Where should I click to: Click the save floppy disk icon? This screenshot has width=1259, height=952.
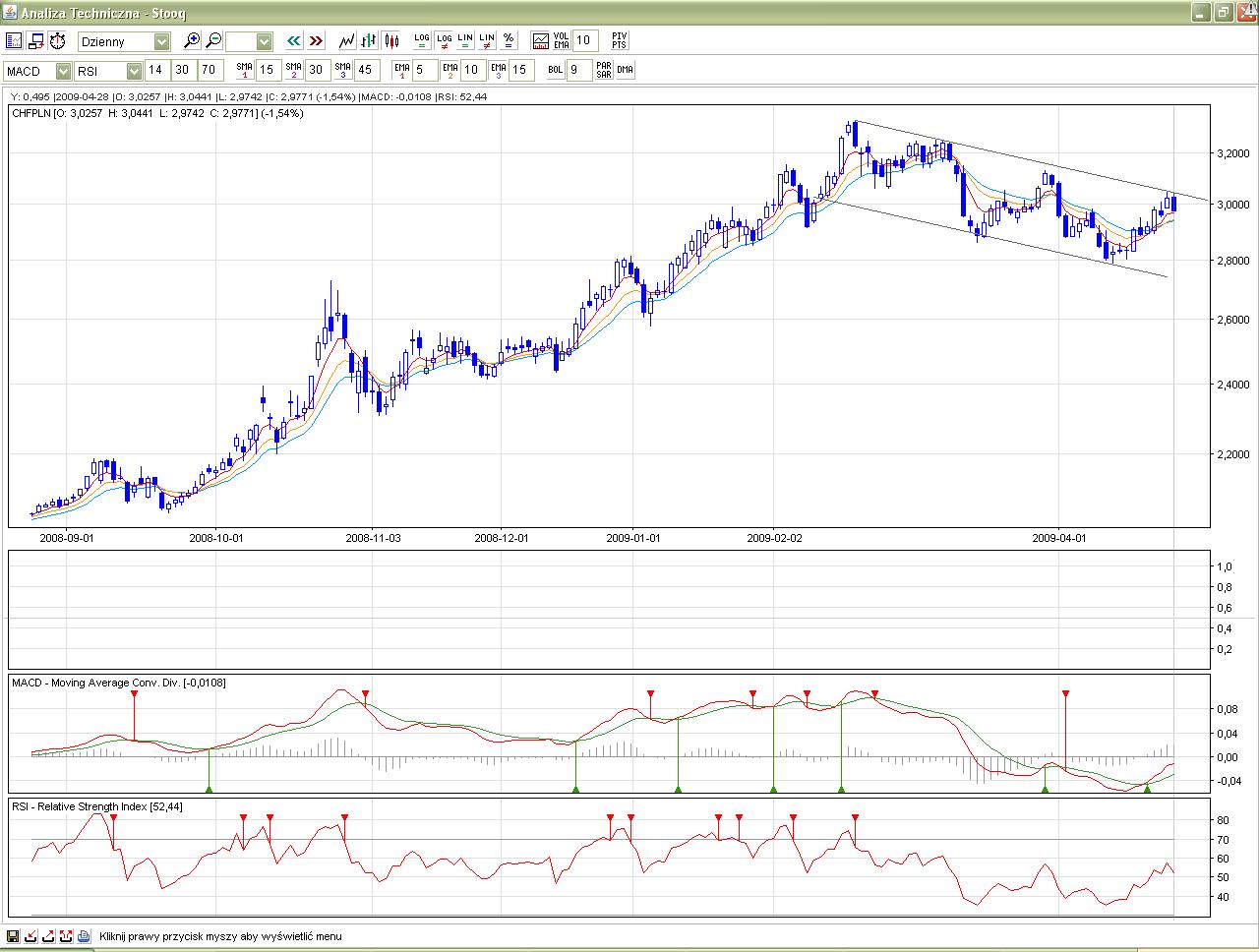tap(13, 936)
